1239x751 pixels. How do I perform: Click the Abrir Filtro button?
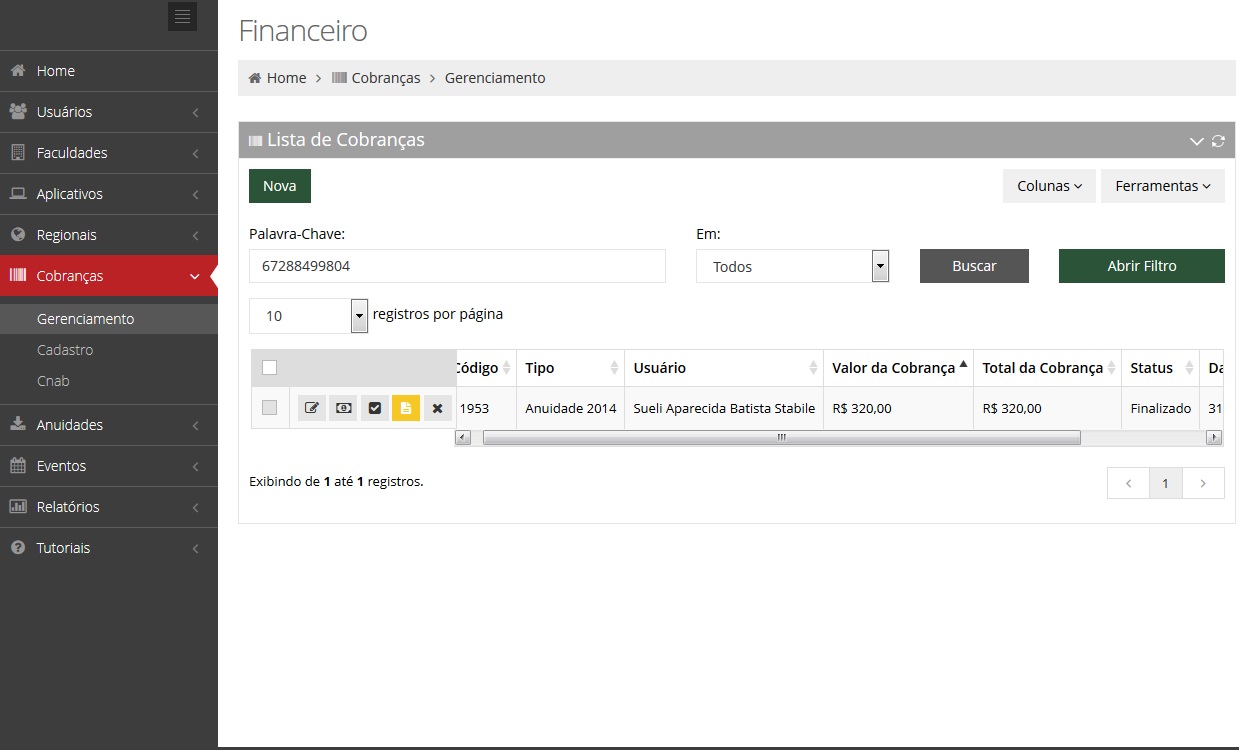[x=1141, y=266]
